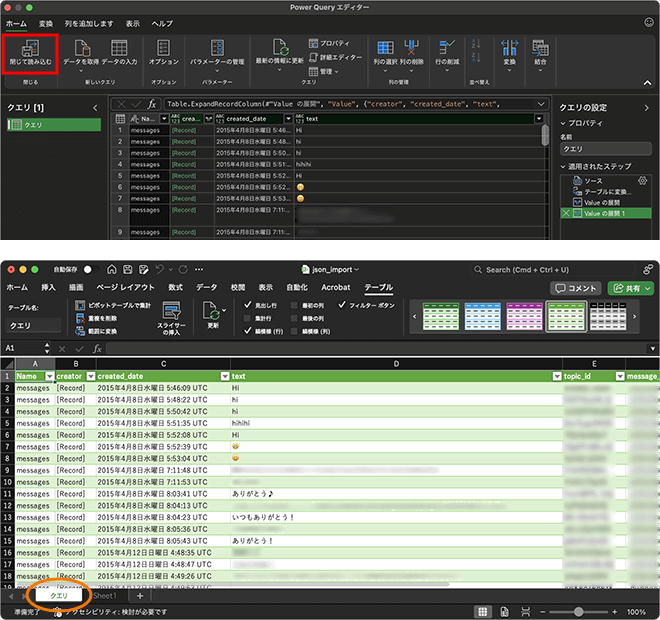This screenshot has height=620, width=660.
Task: Click the Search (Cmd + Ctrl + U) box
Action: pos(552,270)
